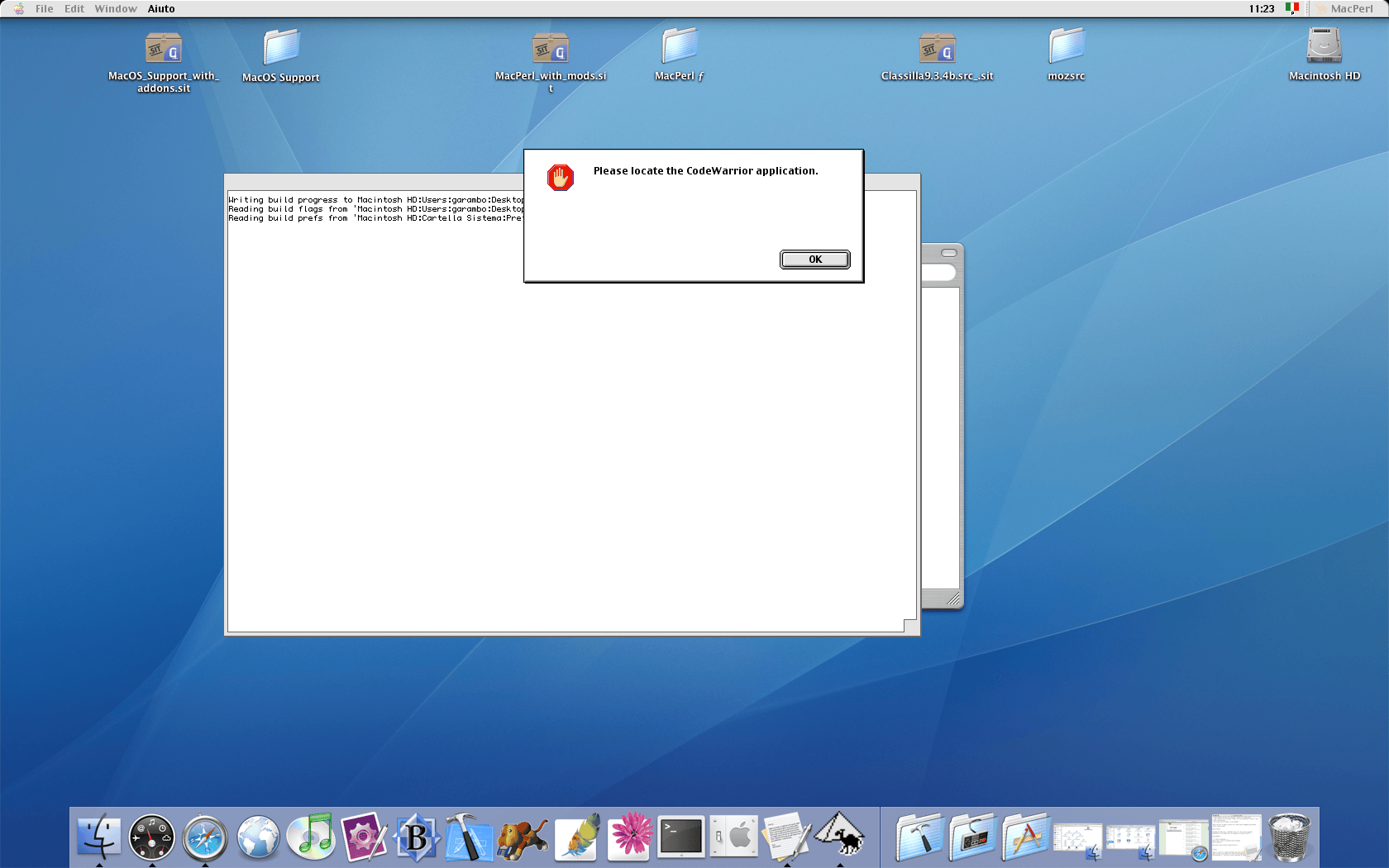1389x868 pixels.
Task: Click 'Reading build prefs' line in MacPerl window
Action: [x=376, y=218]
